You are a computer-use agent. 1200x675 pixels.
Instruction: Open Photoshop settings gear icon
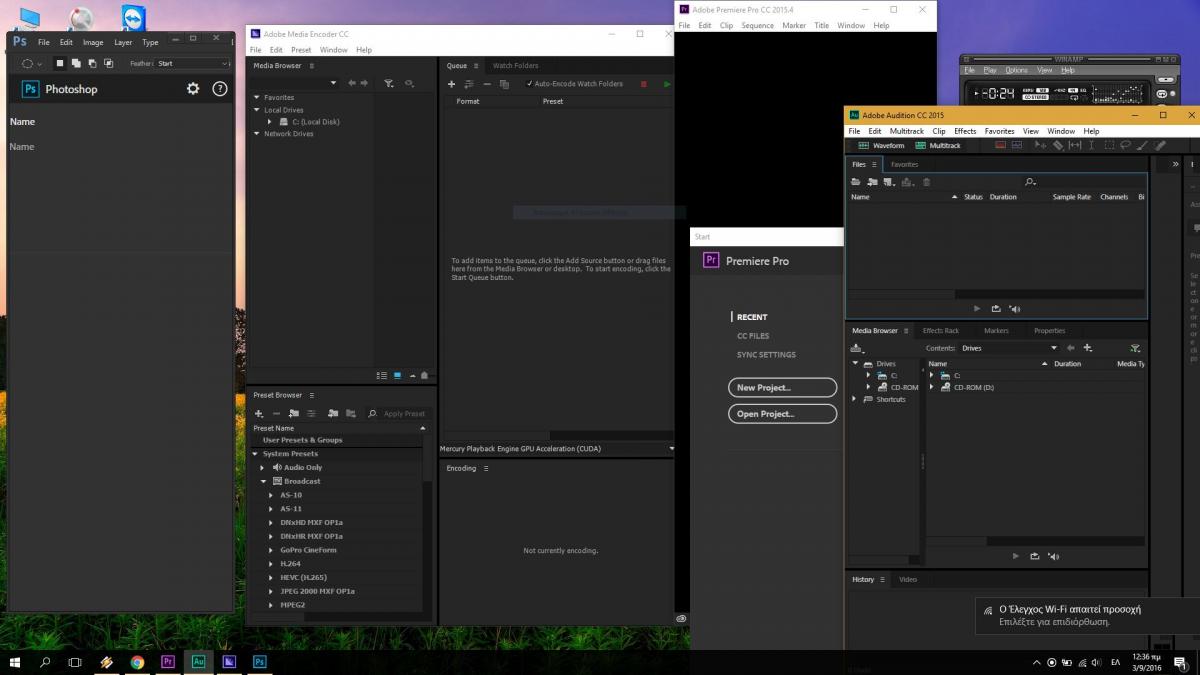(x=193, y=89)
